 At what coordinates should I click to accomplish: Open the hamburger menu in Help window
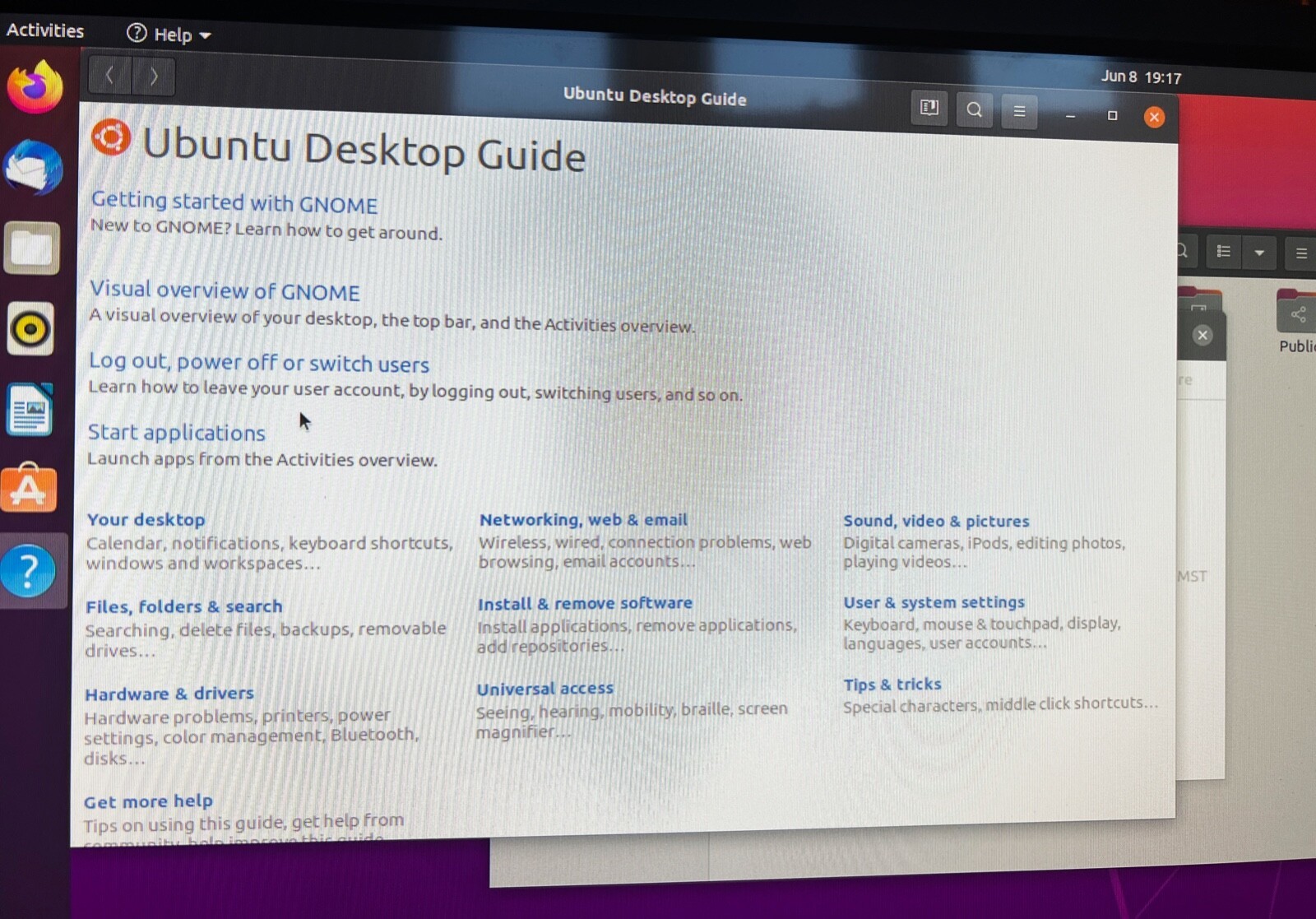1019,111
